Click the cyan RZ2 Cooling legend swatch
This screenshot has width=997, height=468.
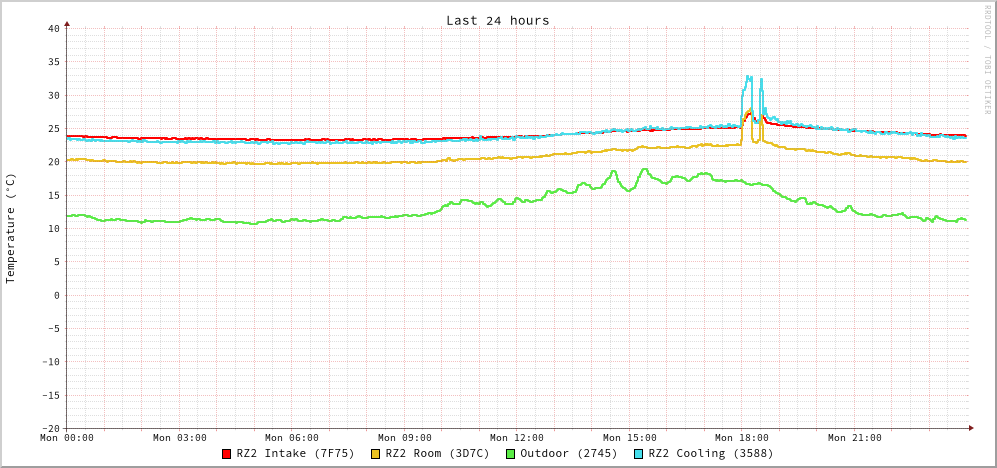point(639,454)
